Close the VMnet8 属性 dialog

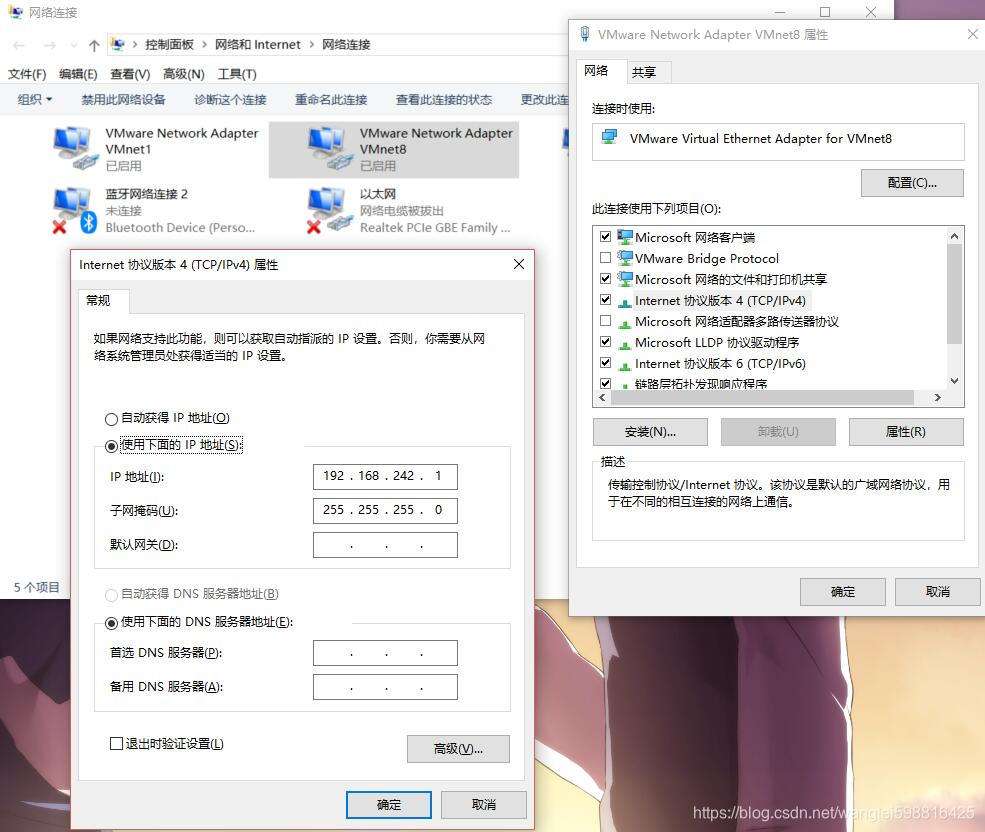point(972,34)
